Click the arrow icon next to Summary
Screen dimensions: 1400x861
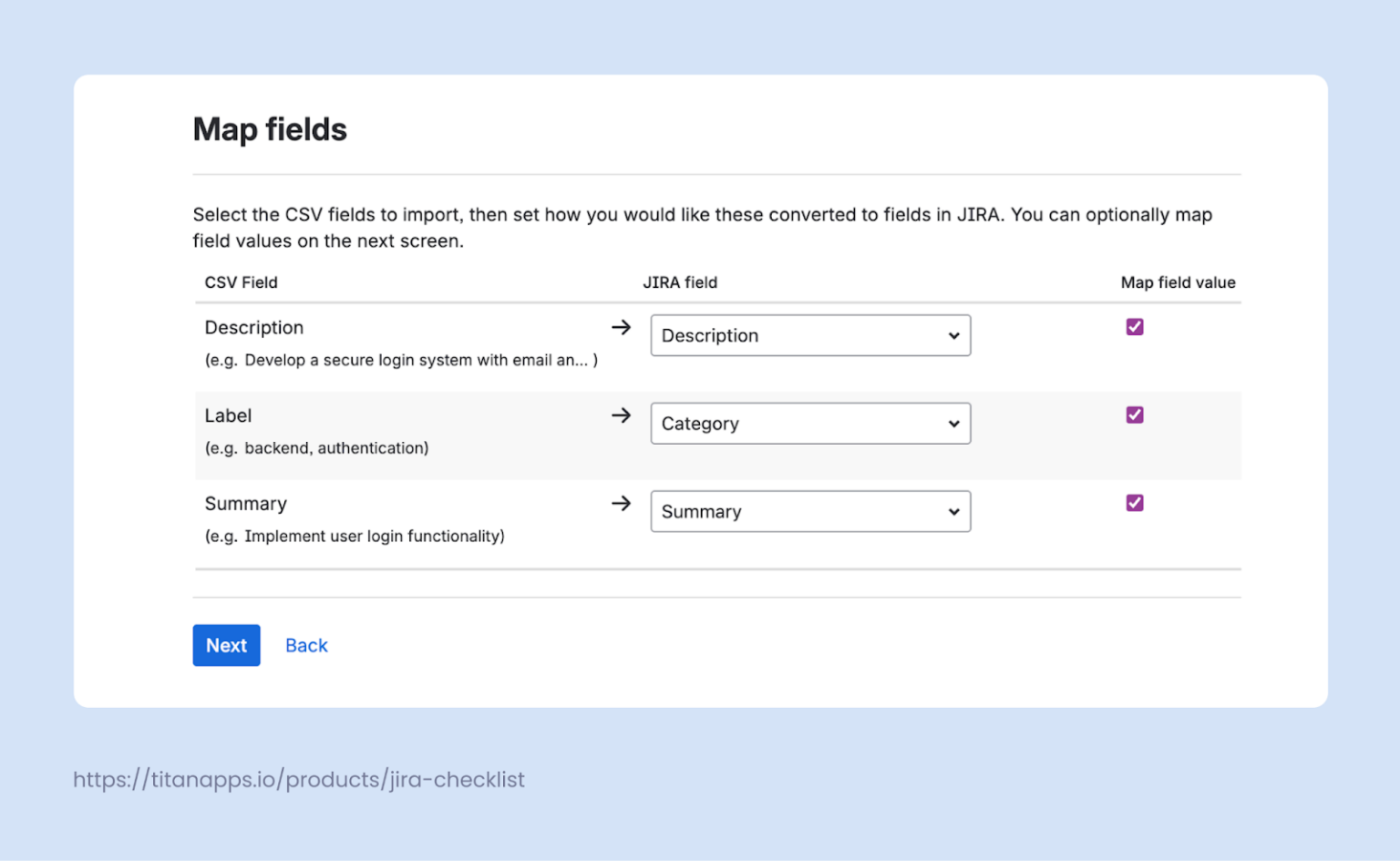pyautogui.click(x=621, y=503)
